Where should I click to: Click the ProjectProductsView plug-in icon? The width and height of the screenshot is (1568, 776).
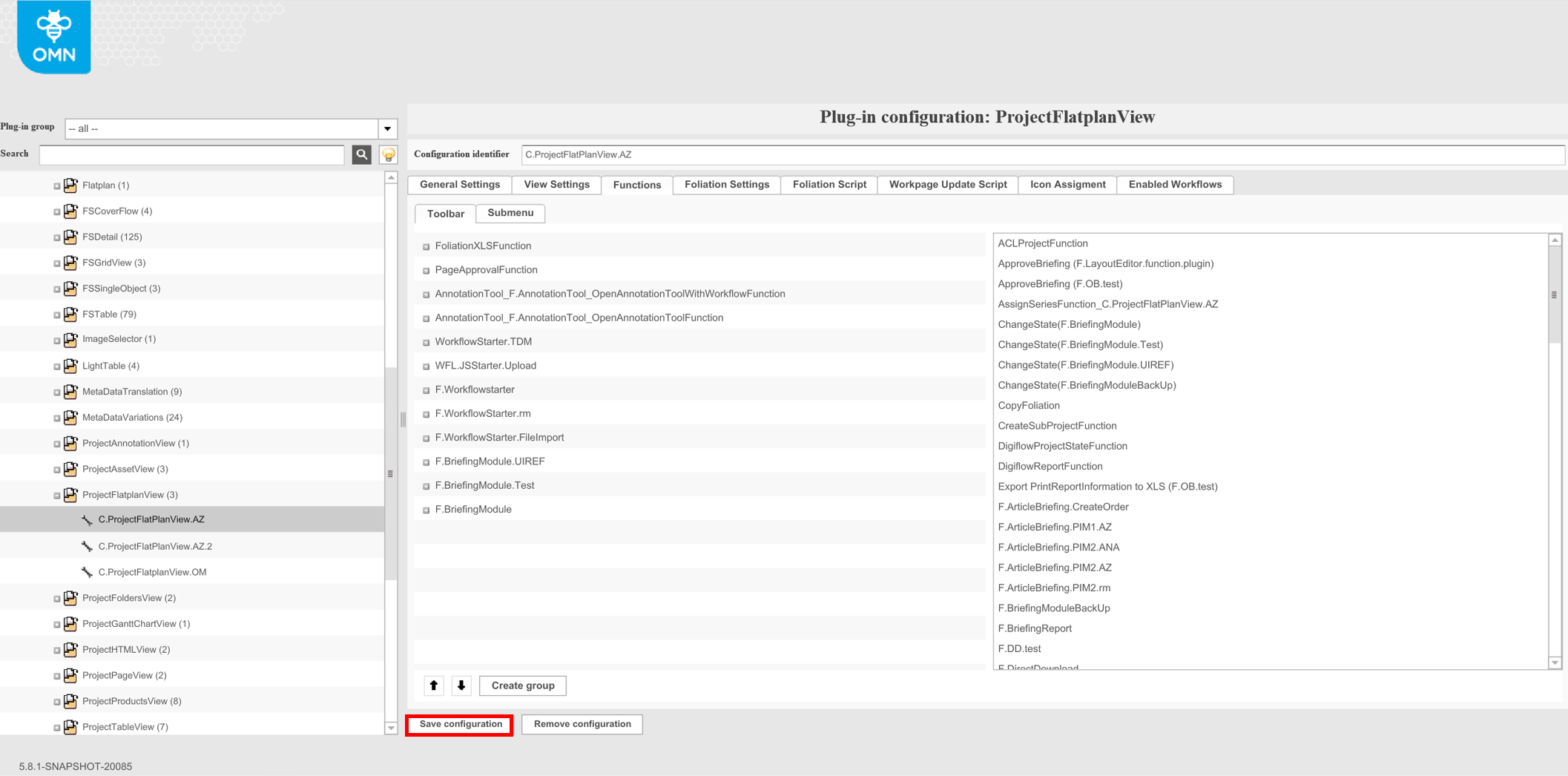click(70, 701)
